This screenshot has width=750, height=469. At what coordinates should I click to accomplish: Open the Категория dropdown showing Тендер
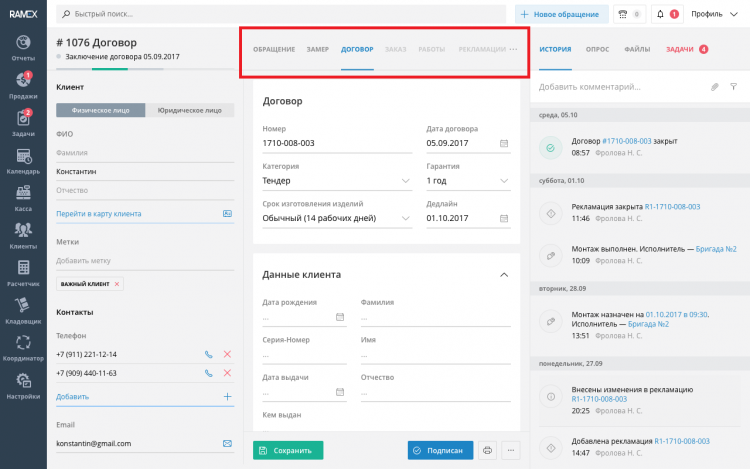[x=336, y=181]
